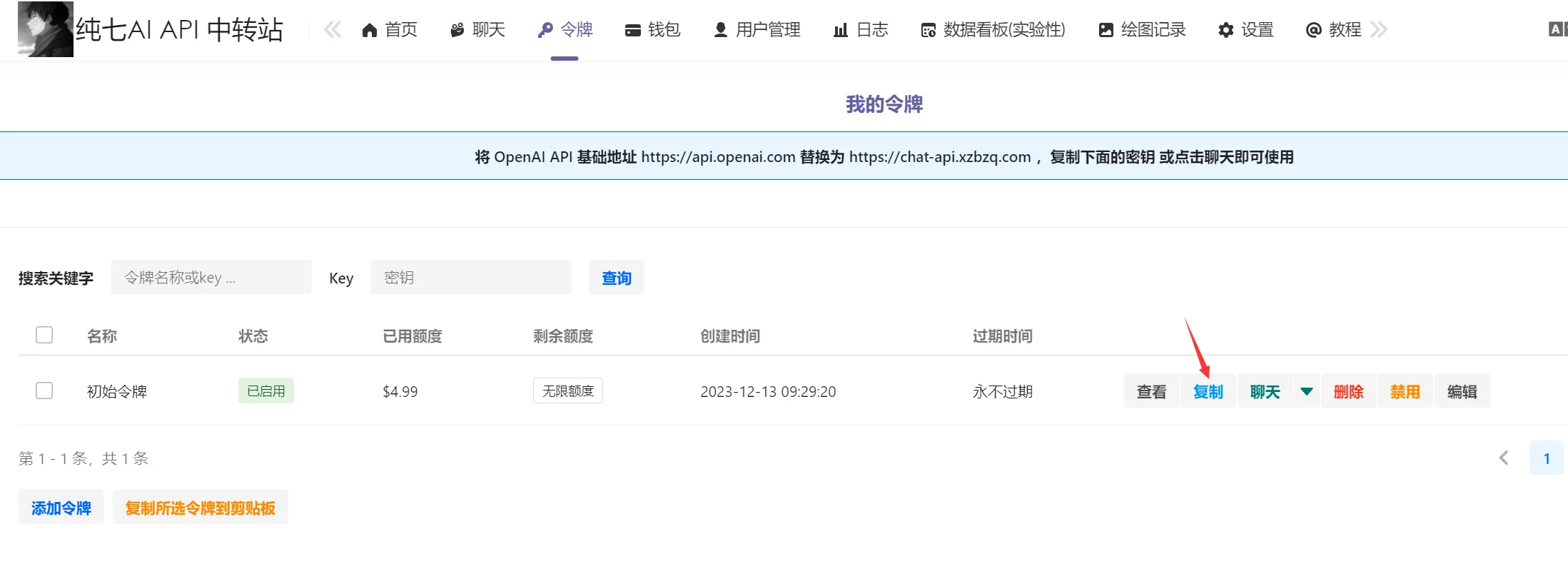Open the 教程 menu item
The height and width of the screenshot is (569, 1568).
pyautogui.click(x=1333, y=30)
